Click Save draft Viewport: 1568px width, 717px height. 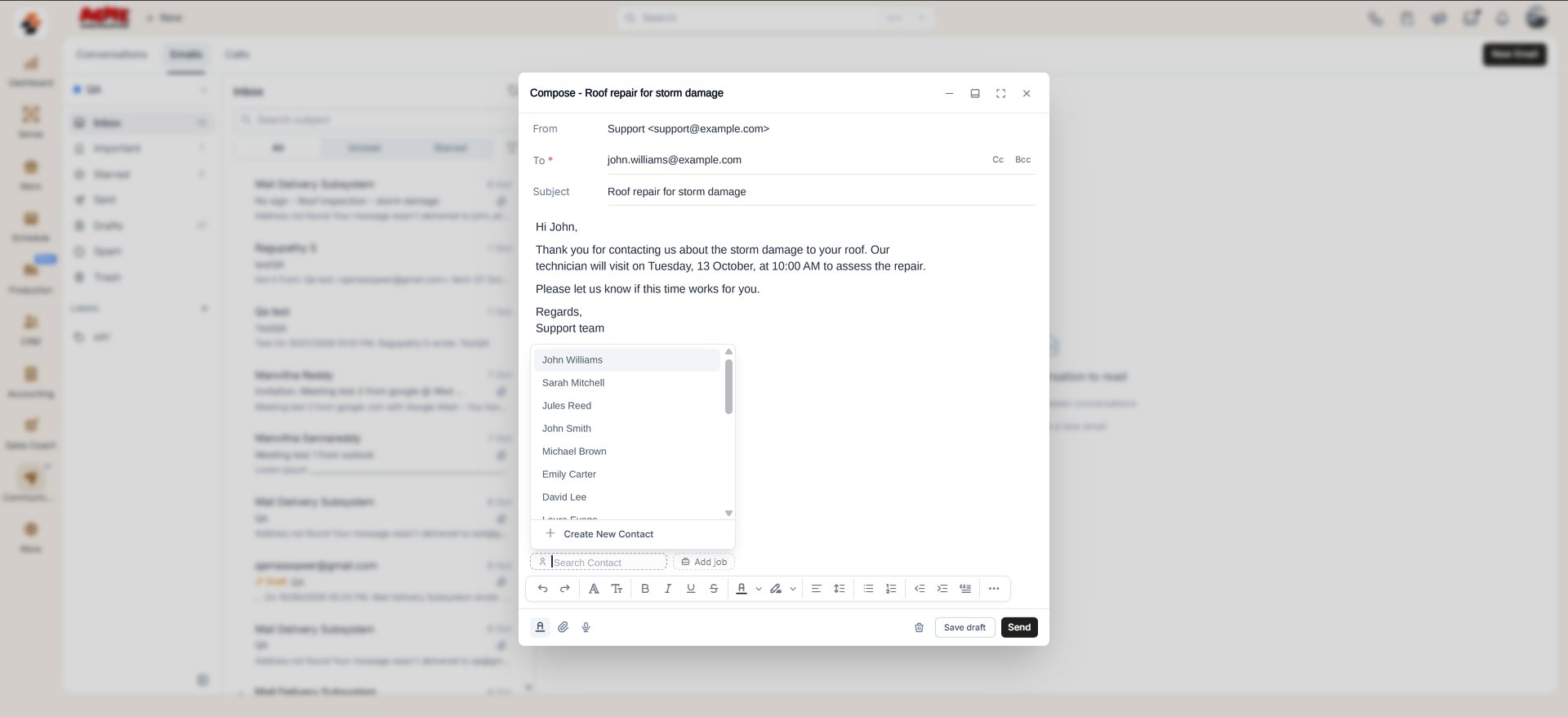click(x=964, y=627)
